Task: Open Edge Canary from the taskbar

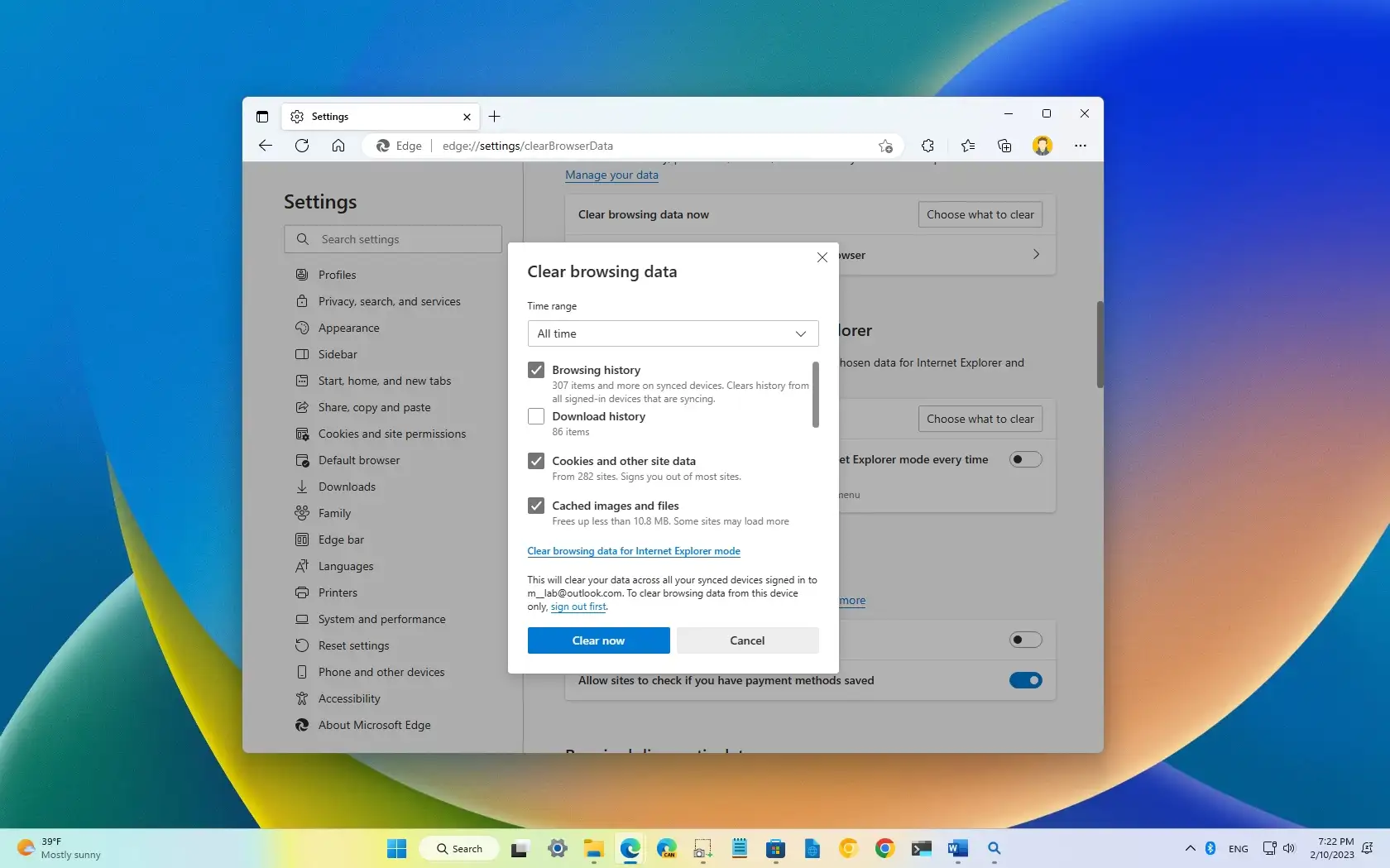Action: tap(667, 848)
